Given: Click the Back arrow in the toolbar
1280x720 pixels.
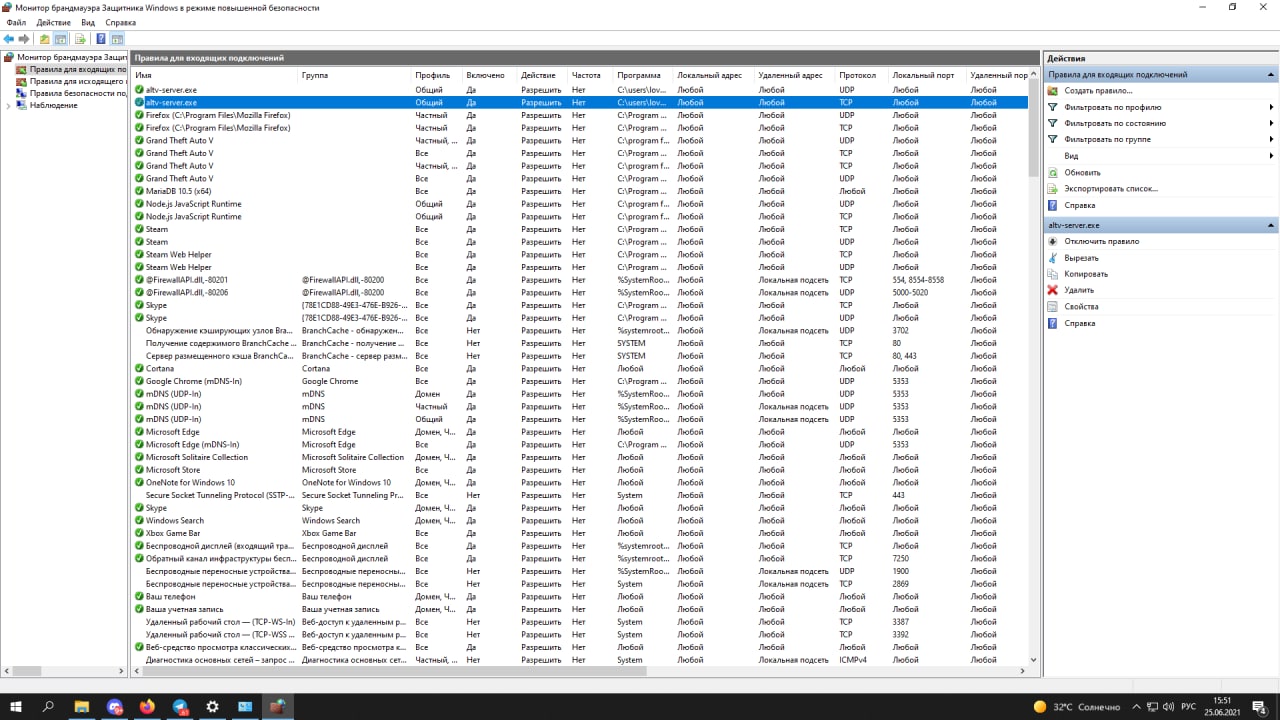Looking at the screenshot, I should click(9, 39).
